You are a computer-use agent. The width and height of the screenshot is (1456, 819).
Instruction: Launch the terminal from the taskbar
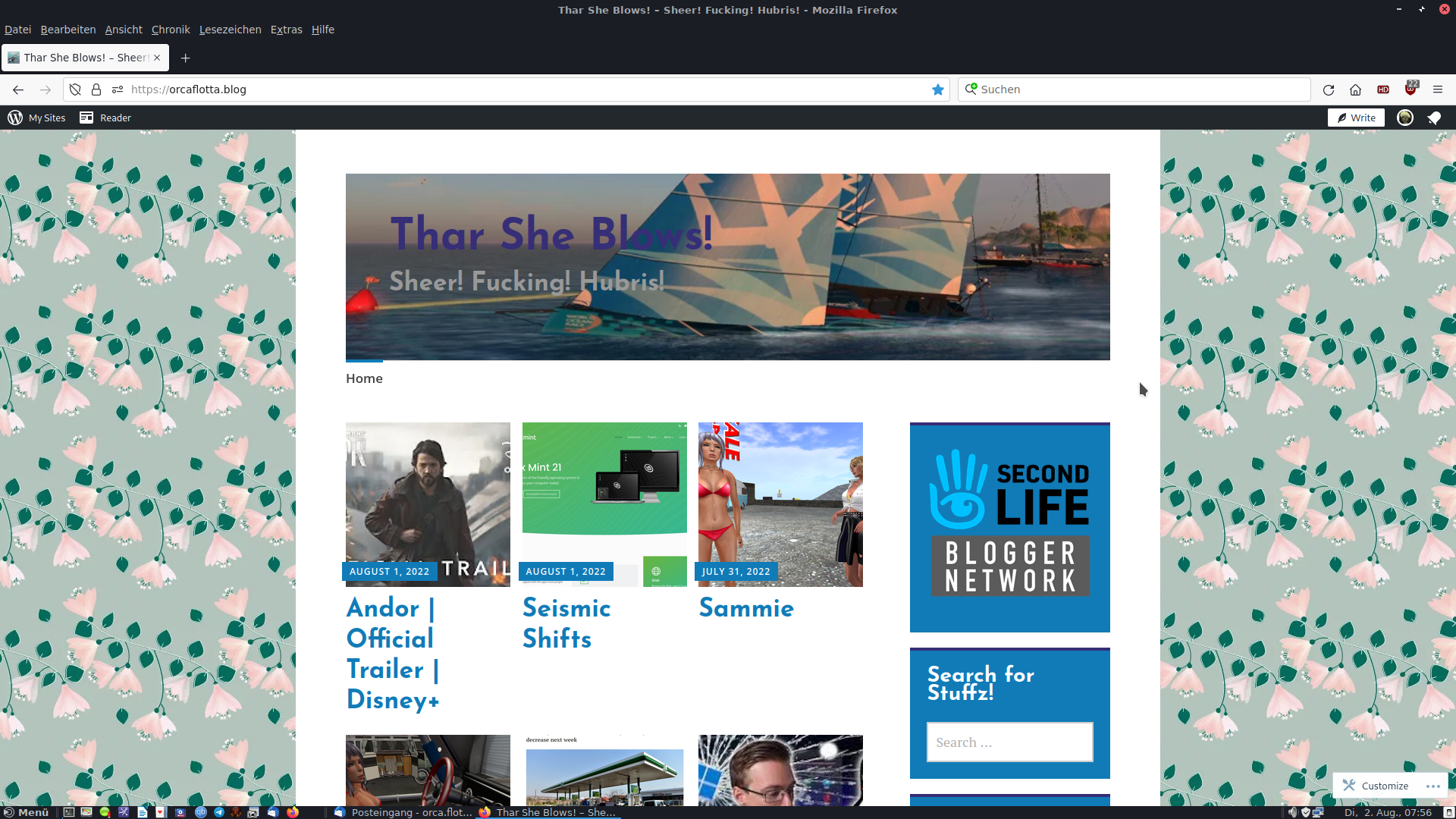coord(68,812)
